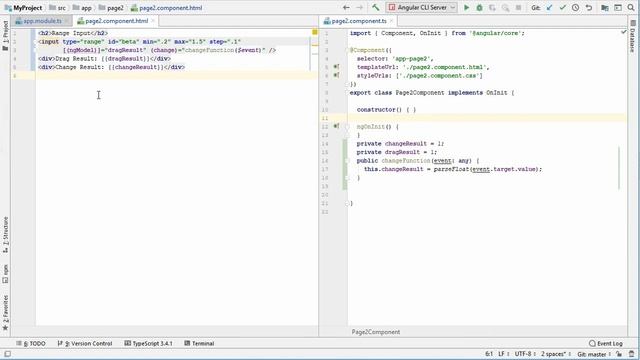Image resolution: width=640 pixels, height=360 pixels.
Task: Place cursor on line 6 of the HTML editor
Action: tap(176, 76)
